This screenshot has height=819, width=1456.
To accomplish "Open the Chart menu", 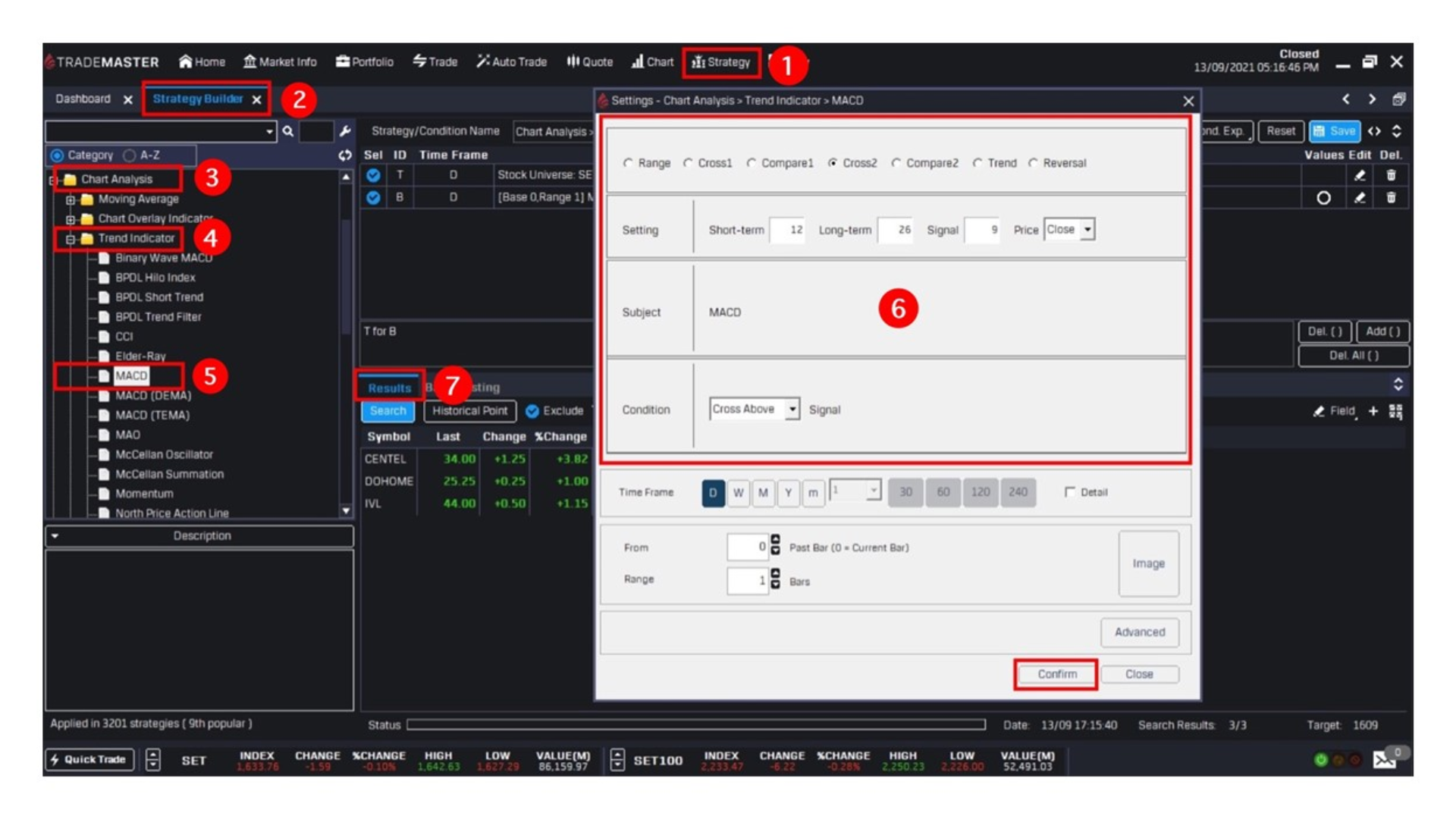I will [652, 62].
